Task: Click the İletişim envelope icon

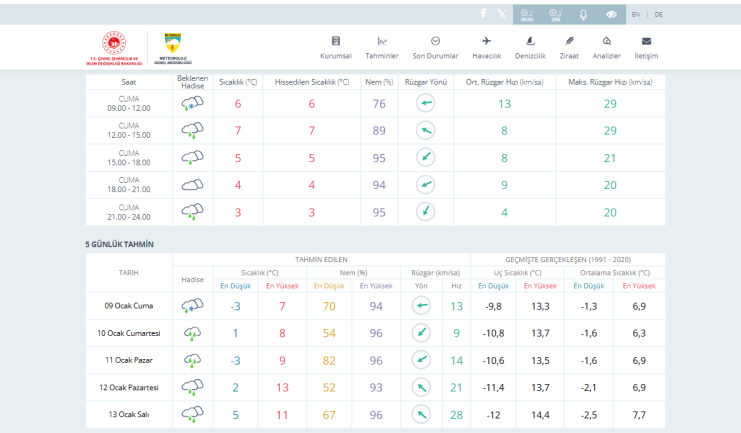Action: pyautogui.click(x=646, y=47)
